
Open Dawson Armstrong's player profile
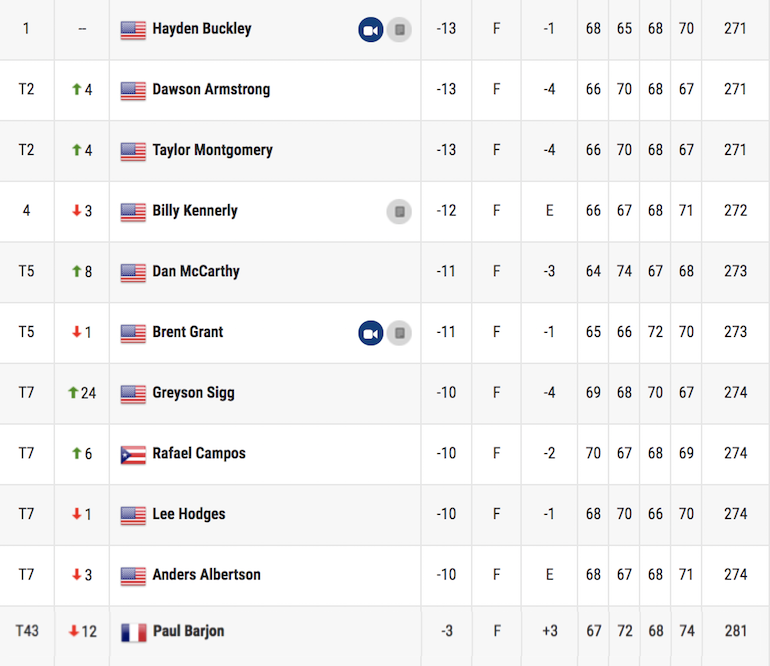tap(211, 89)
